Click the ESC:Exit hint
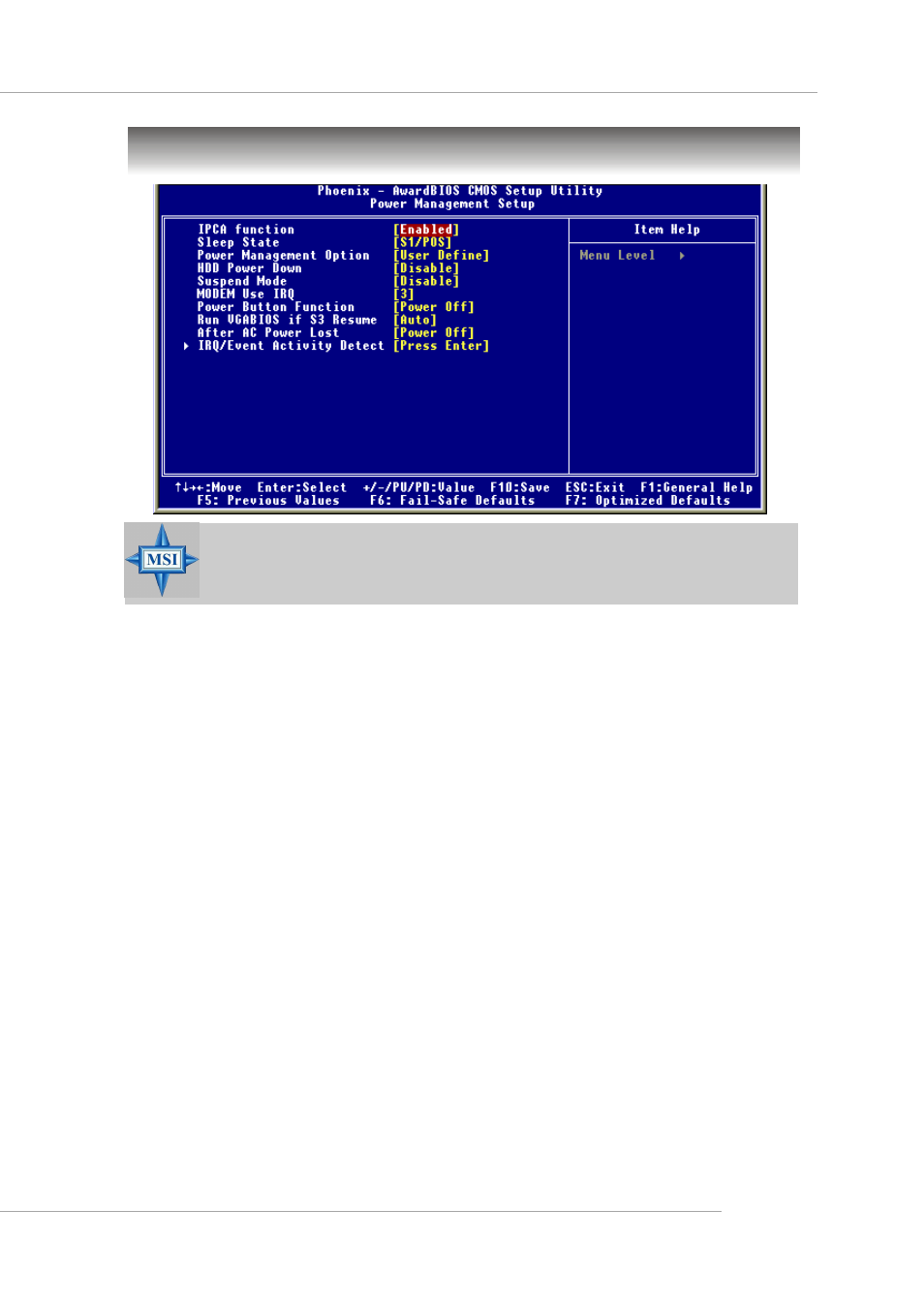Viewport: 924px width, 1303px height. [x=596, y=488]
